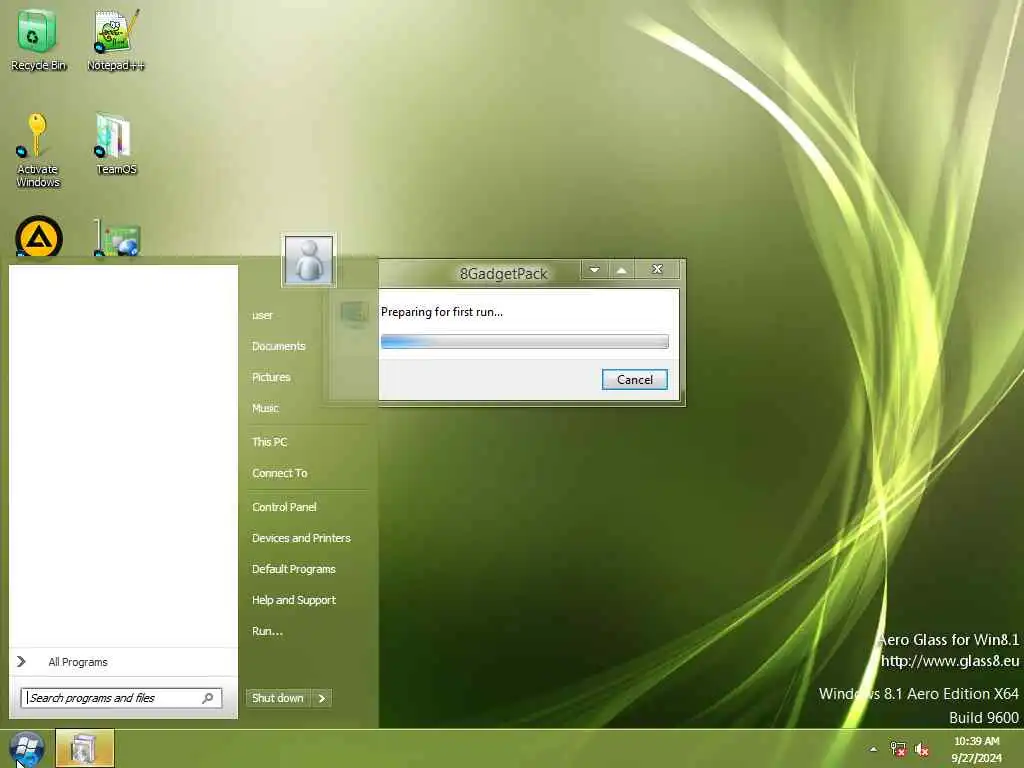Launch the Notepad++ desktop shortcut
Viewport: 1024px width, 768px height.
[x=116, y=39]
